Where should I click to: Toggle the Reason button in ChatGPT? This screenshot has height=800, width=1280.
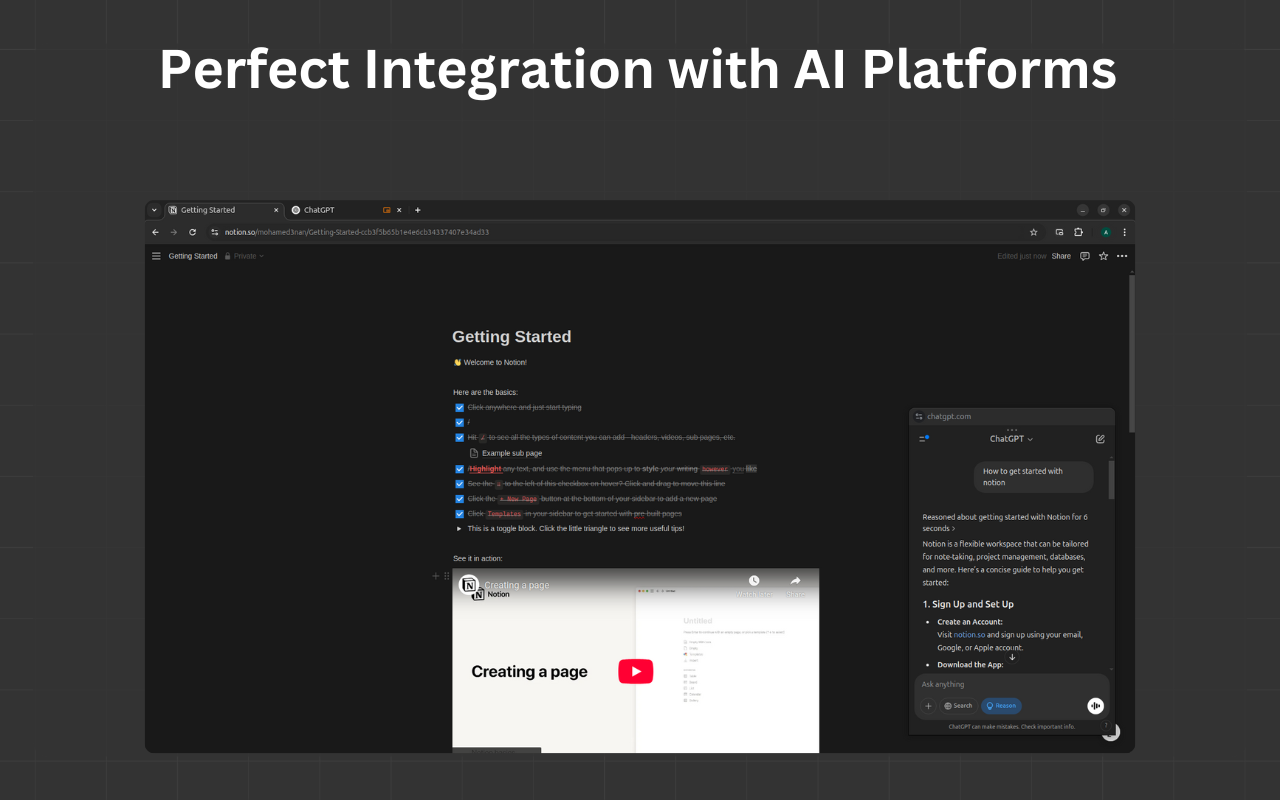(1001, 706)
